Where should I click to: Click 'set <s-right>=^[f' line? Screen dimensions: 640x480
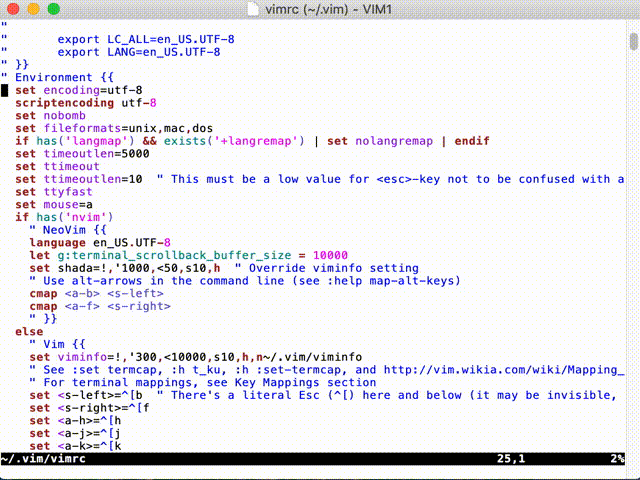[89, 407]
